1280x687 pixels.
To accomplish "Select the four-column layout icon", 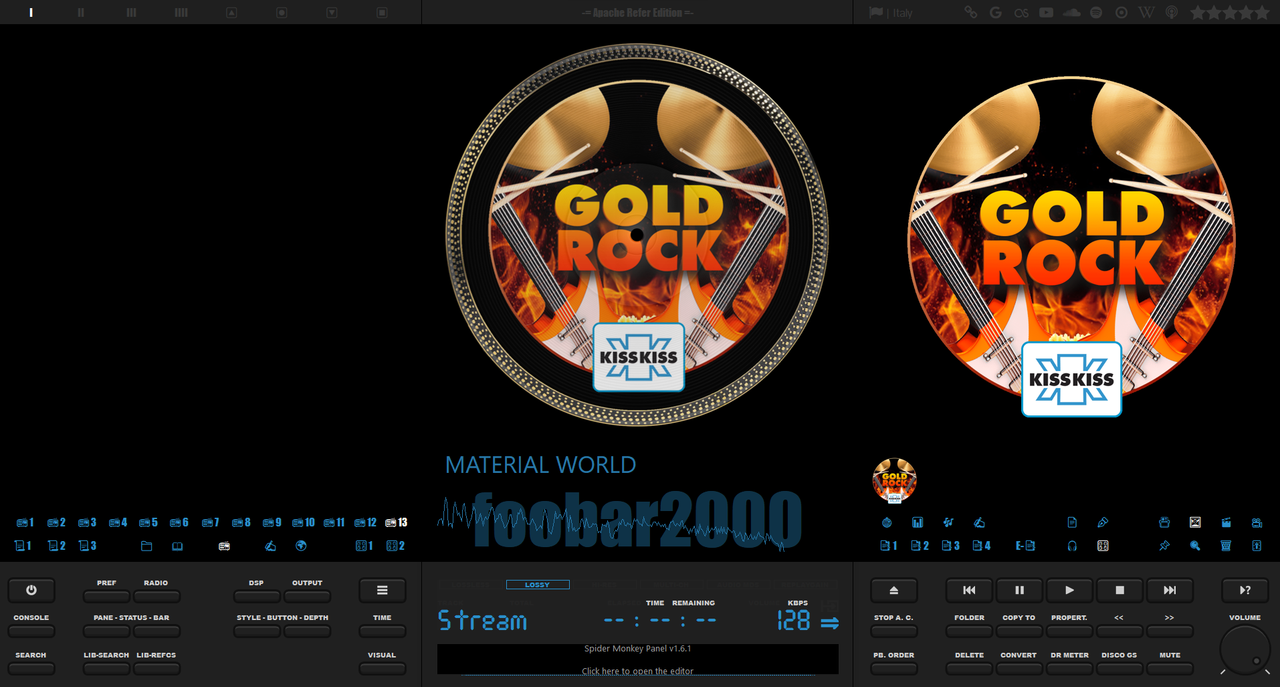I will click(x=181, y=12).
